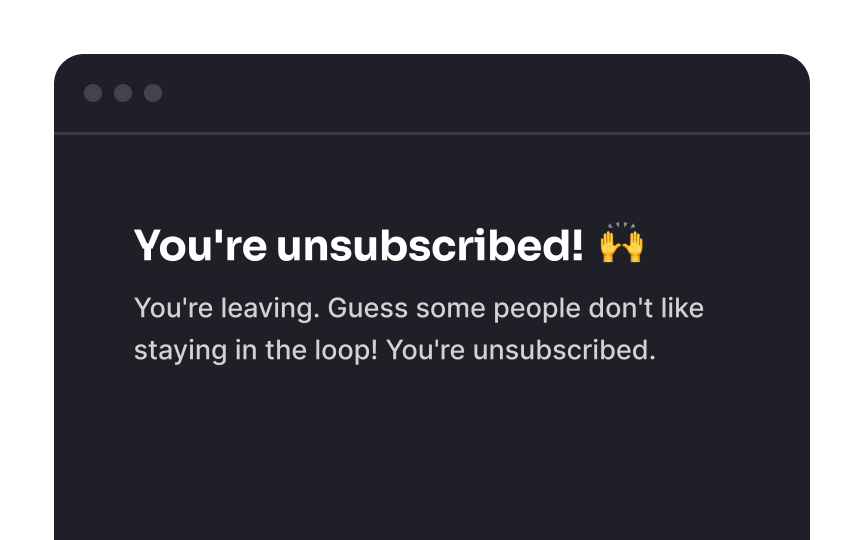Click the word "some" in the paragraph

tap(451, 309)
